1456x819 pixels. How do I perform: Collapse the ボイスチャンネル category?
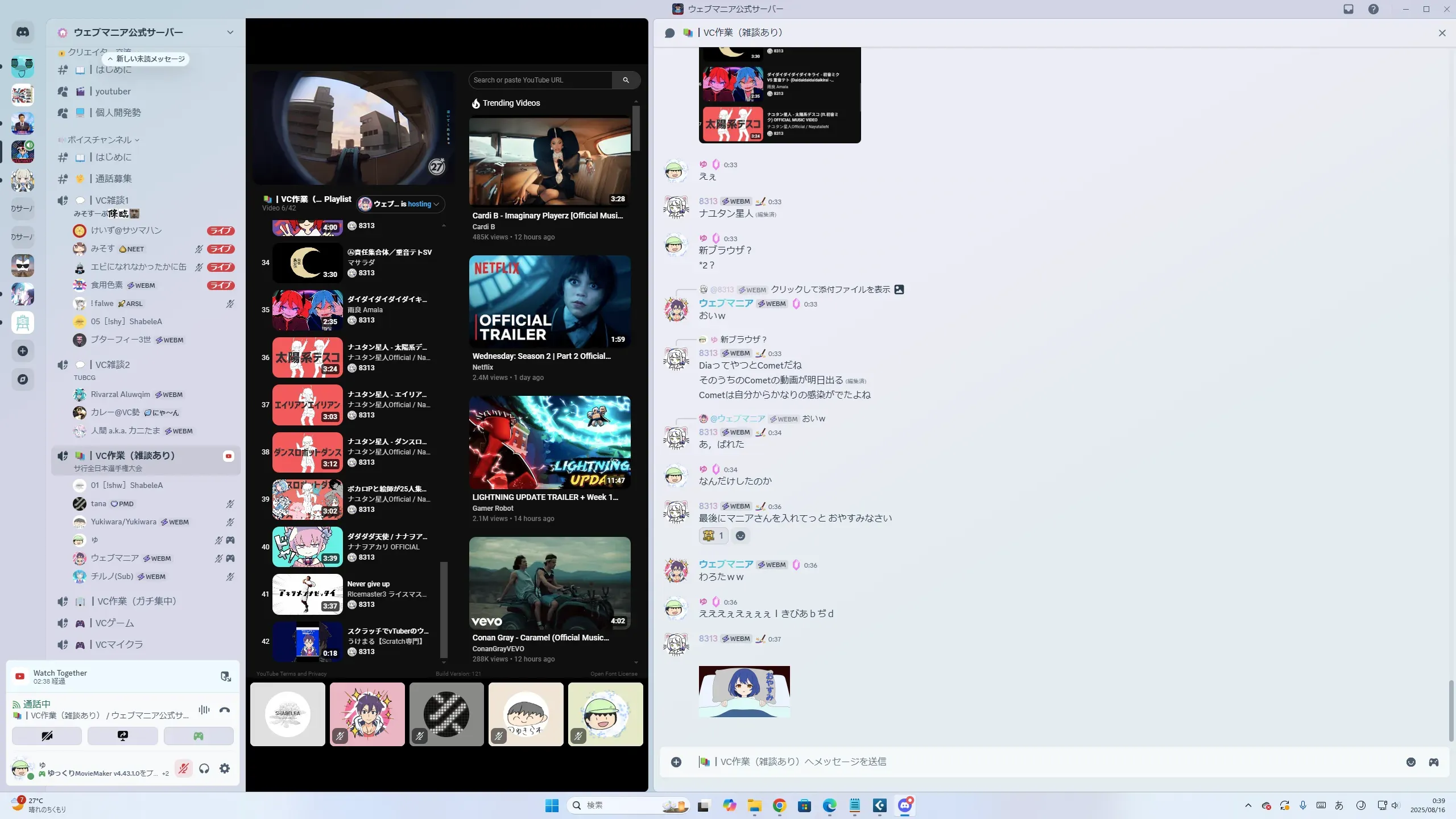100,139
